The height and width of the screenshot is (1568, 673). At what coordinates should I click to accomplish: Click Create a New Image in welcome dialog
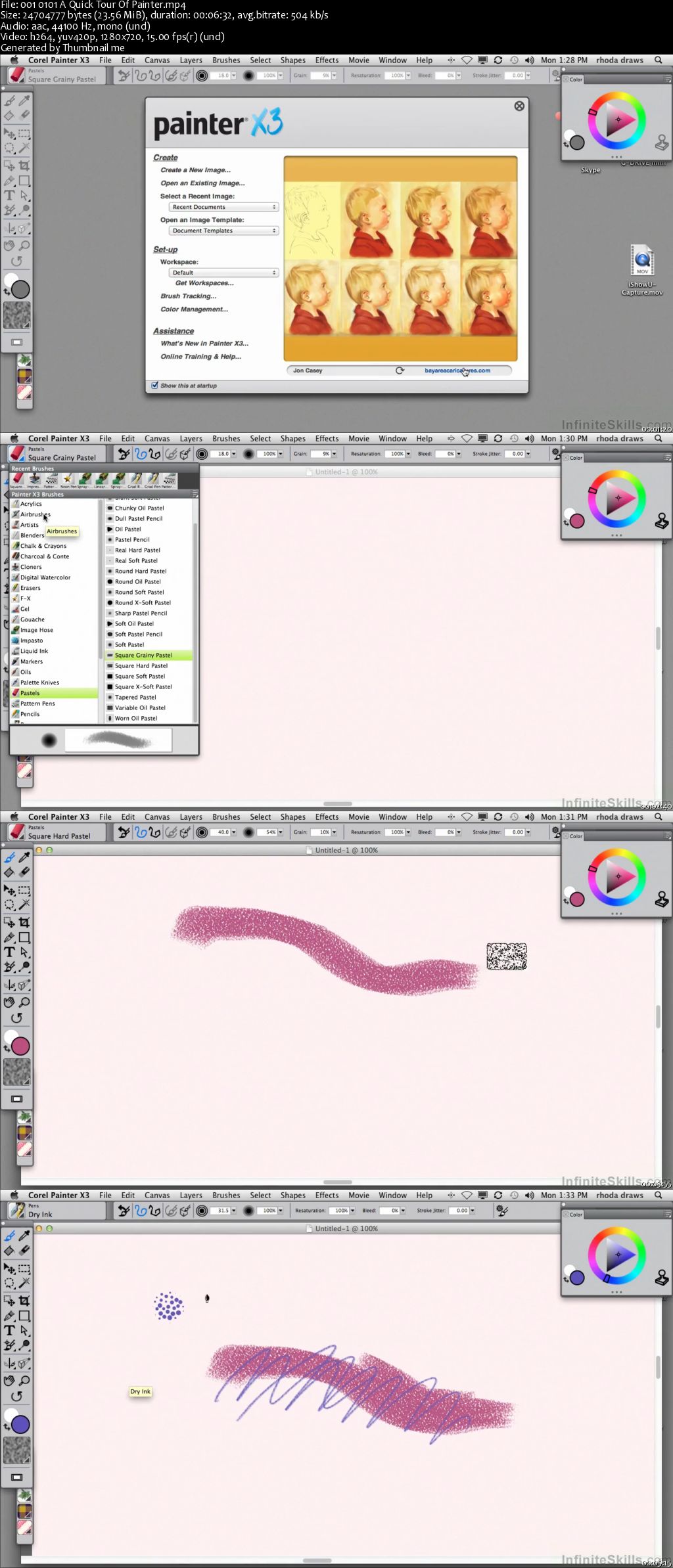[195, 170]
